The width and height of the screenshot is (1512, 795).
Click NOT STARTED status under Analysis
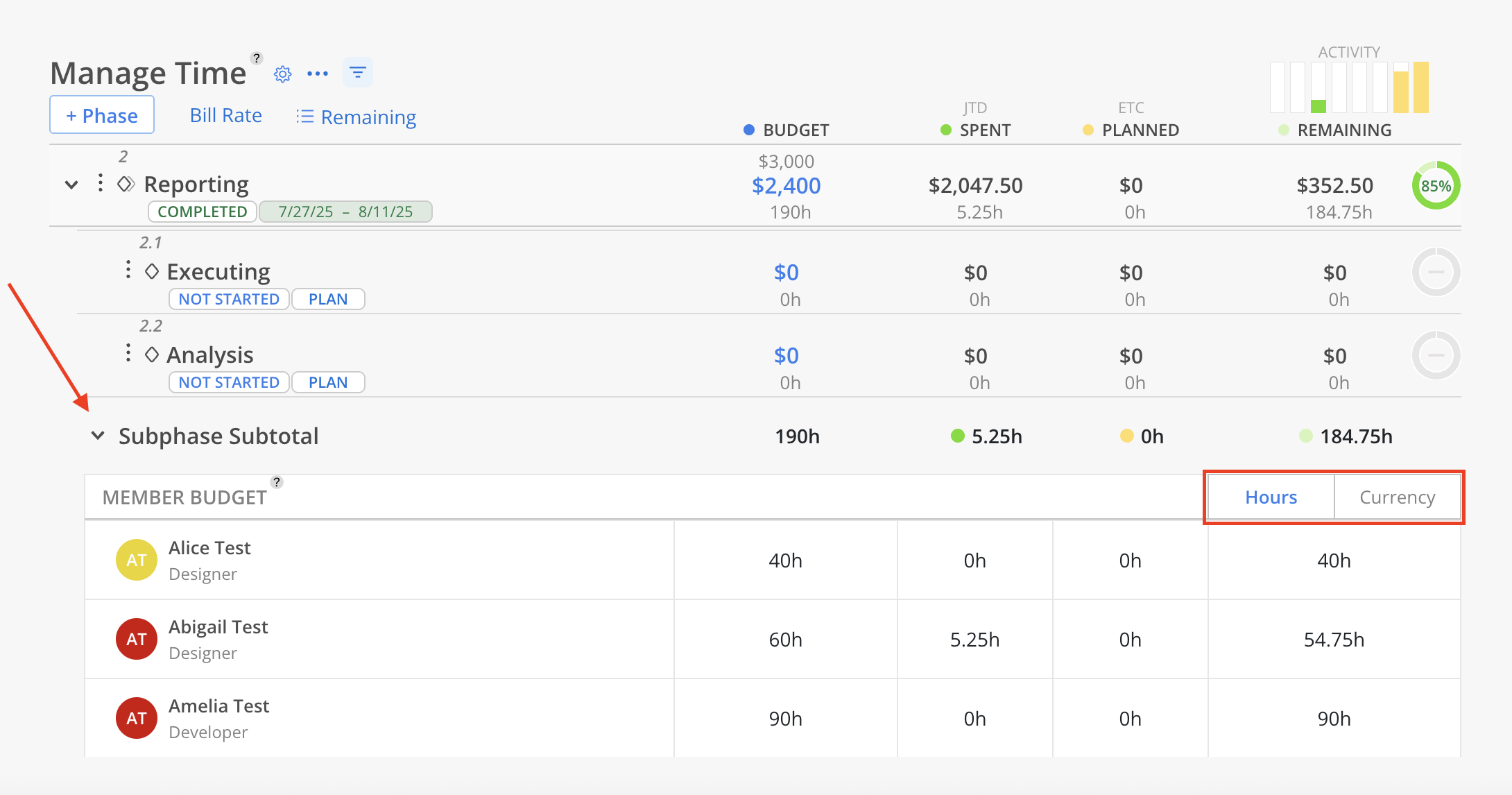[x=228, y=382]
